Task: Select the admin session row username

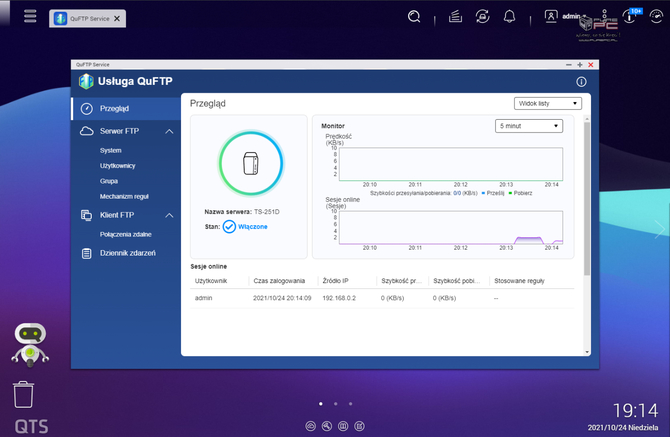Action: pyautogui.click(x=203, y=298)
